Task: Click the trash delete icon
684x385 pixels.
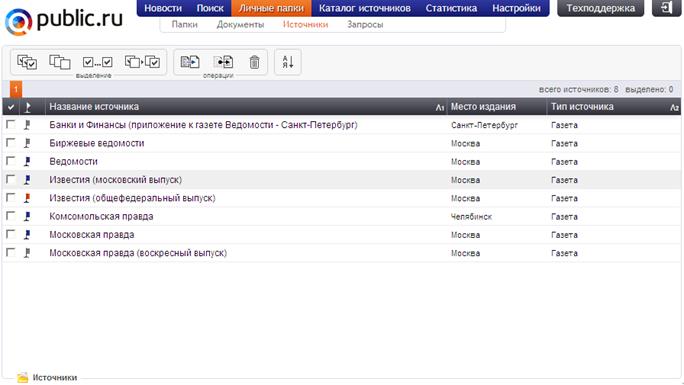Action: (254, 62)
